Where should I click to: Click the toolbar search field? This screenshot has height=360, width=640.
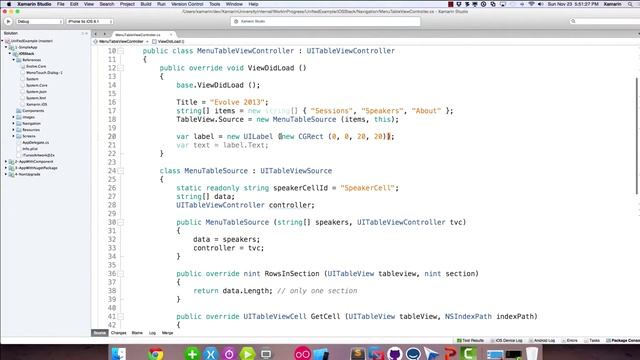click(604, 21)
